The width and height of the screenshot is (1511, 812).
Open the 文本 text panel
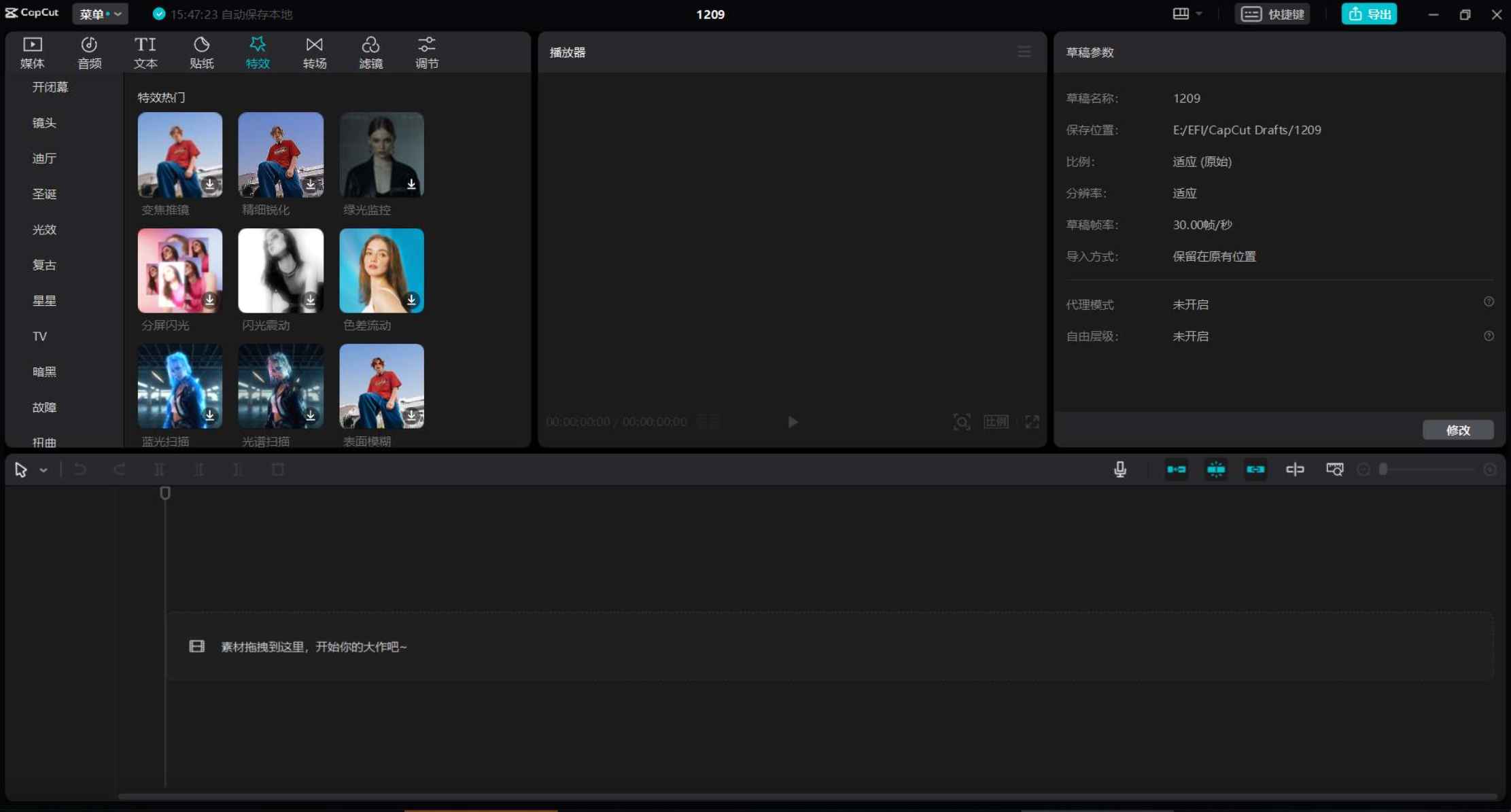[145, 52]
